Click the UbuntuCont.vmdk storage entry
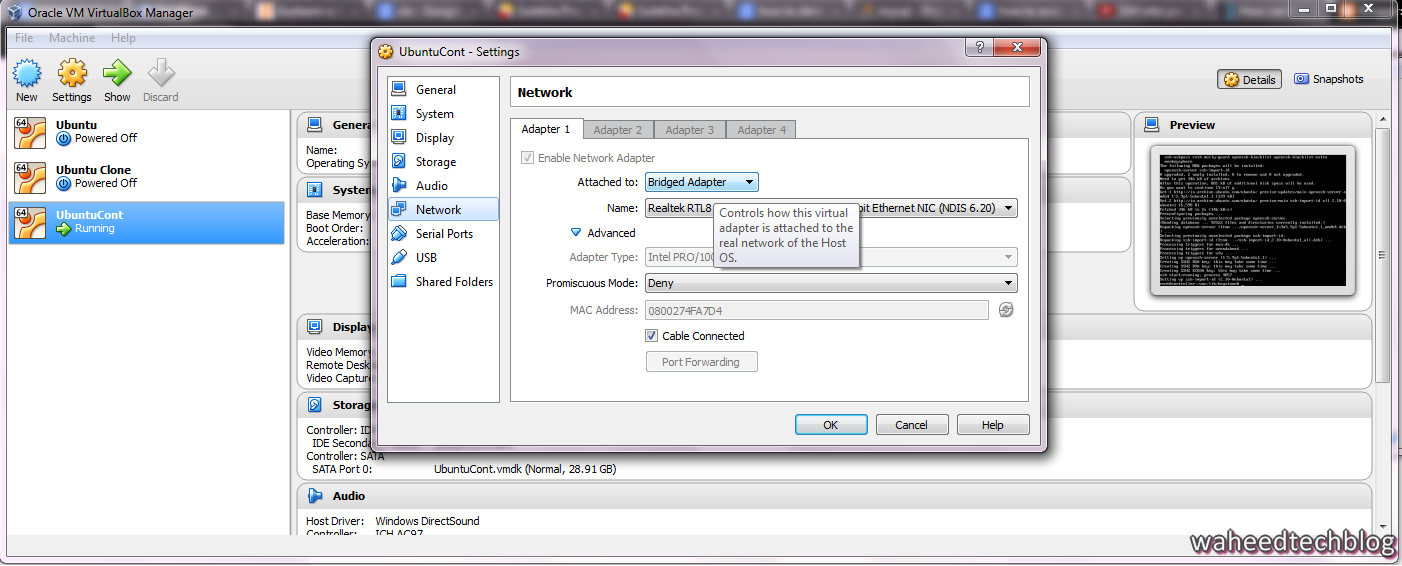This screenshot has height=566, width=1402. coord(525,469)
